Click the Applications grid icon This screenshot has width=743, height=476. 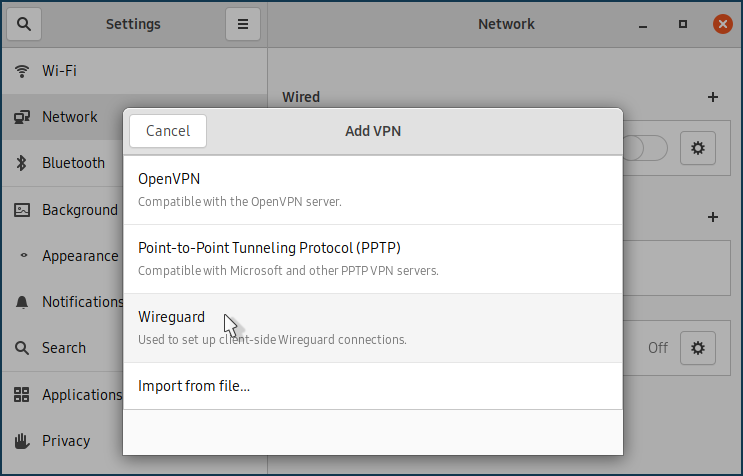(21, 395)
